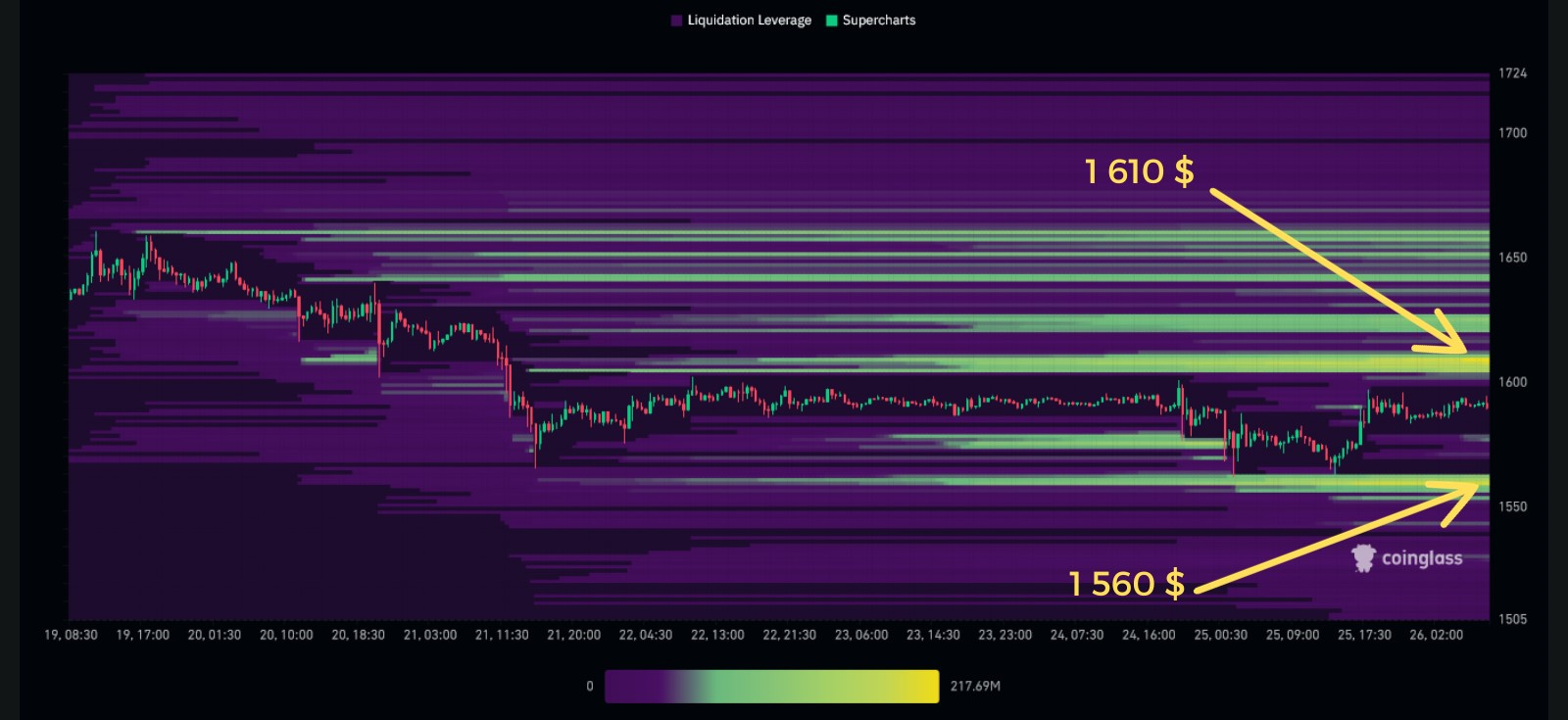This screenshot has width=1568, height=720.
Task: Select the 1724 price axis label
Action: 1512,73
